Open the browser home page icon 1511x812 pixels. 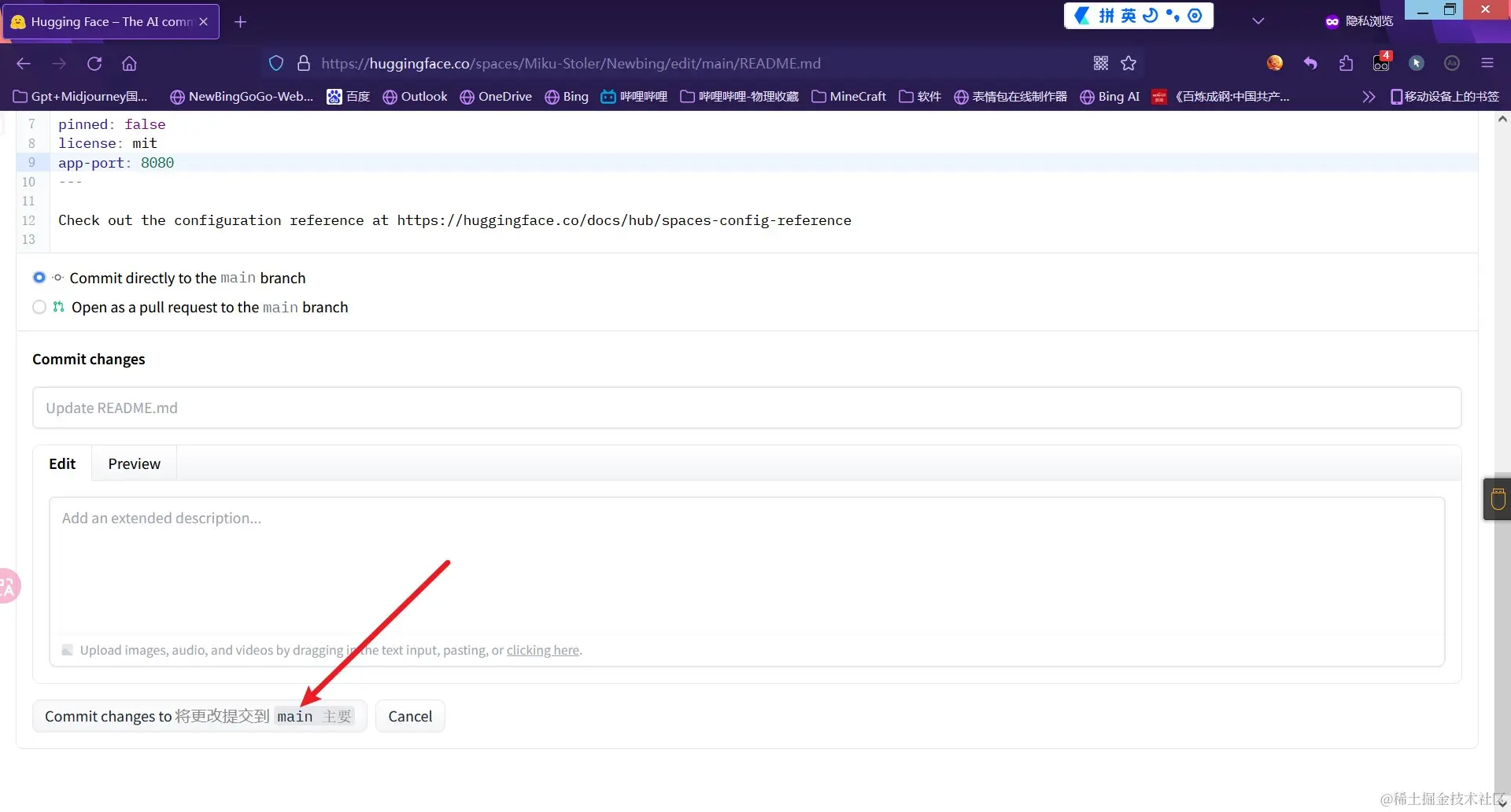[130, 64]
